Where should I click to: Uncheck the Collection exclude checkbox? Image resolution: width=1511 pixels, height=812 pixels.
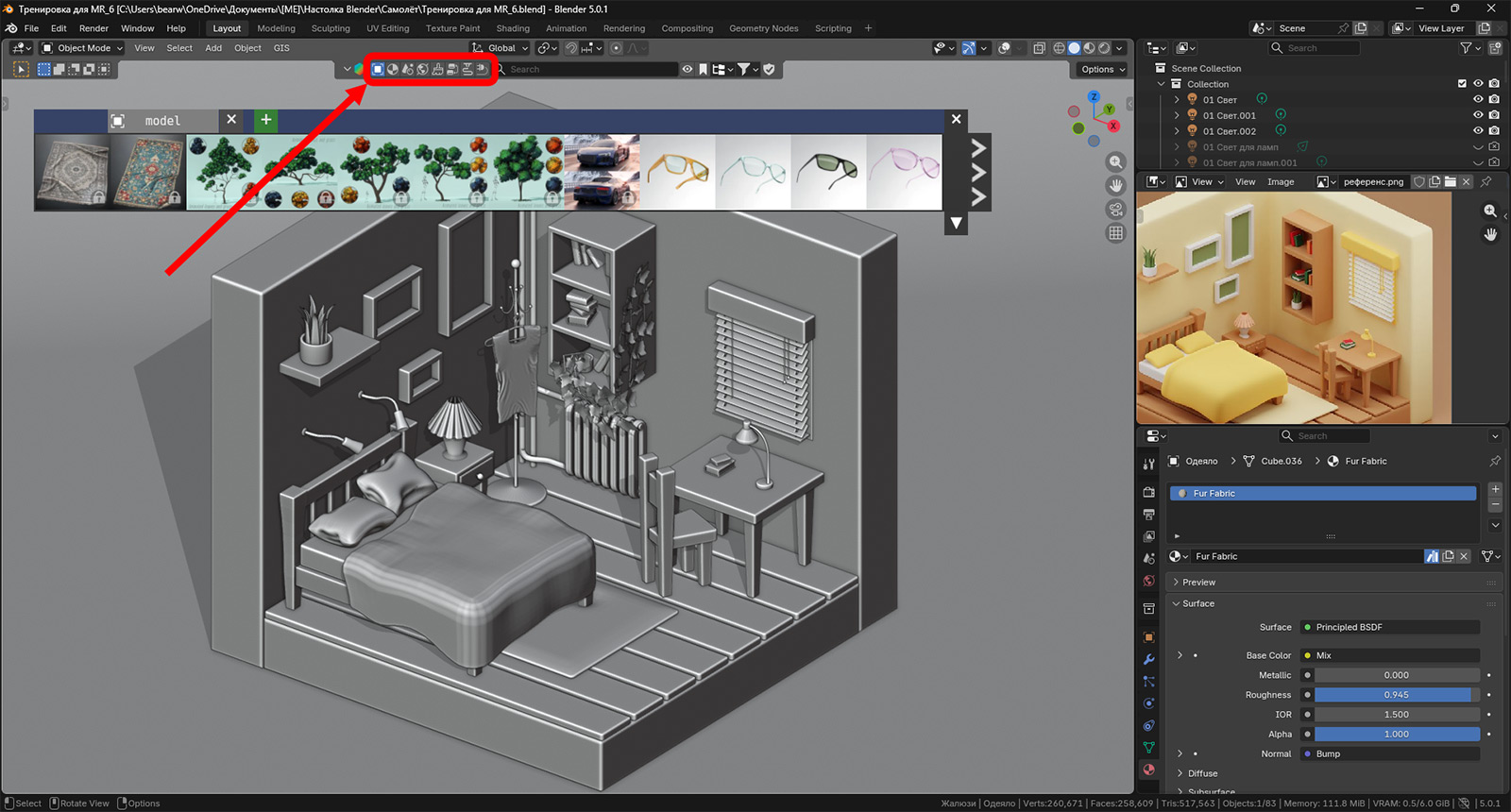click(x=1462, y=84)
